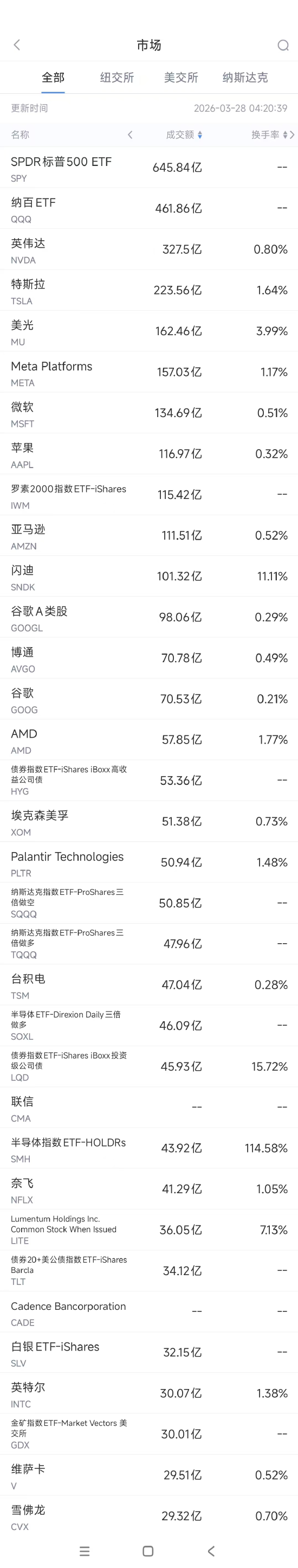Open the search icon
The height and width of the screenshot is (1568, 298).
point(283,45)
